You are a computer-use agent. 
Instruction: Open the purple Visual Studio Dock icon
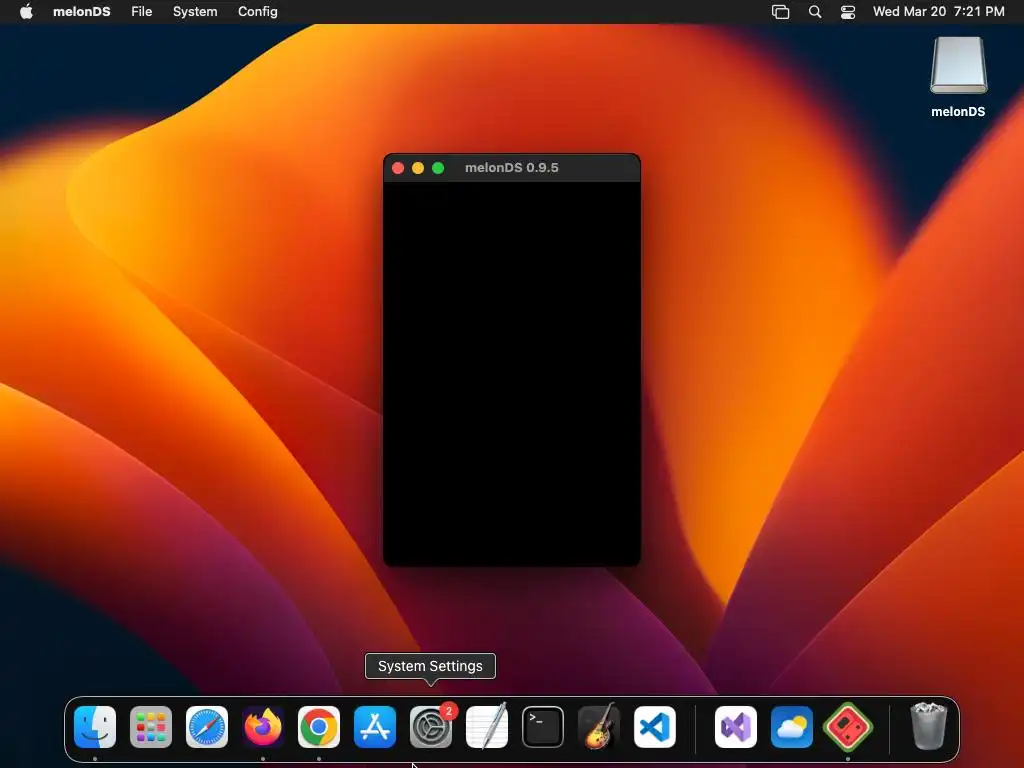736,727
